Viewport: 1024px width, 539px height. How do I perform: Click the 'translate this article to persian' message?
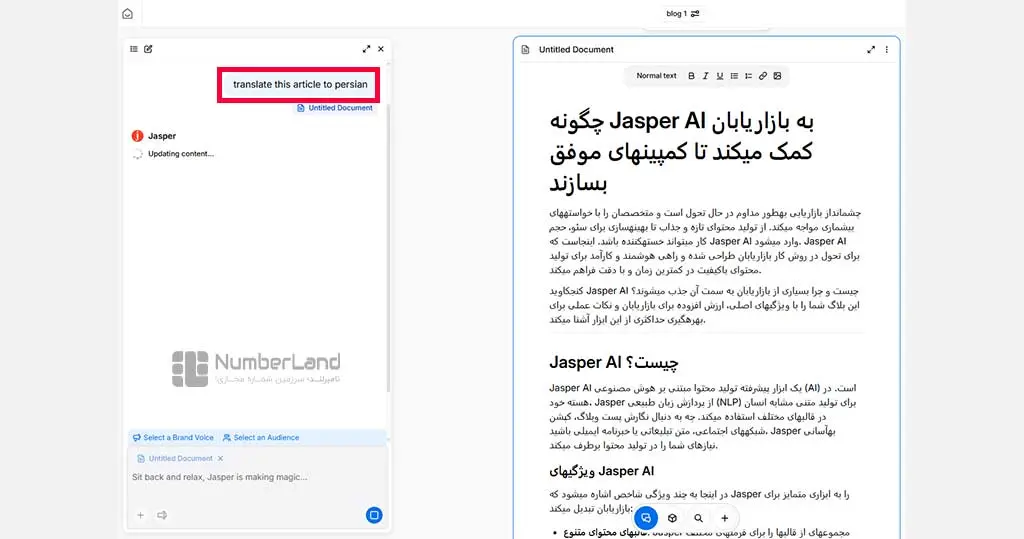click(300, 84)
